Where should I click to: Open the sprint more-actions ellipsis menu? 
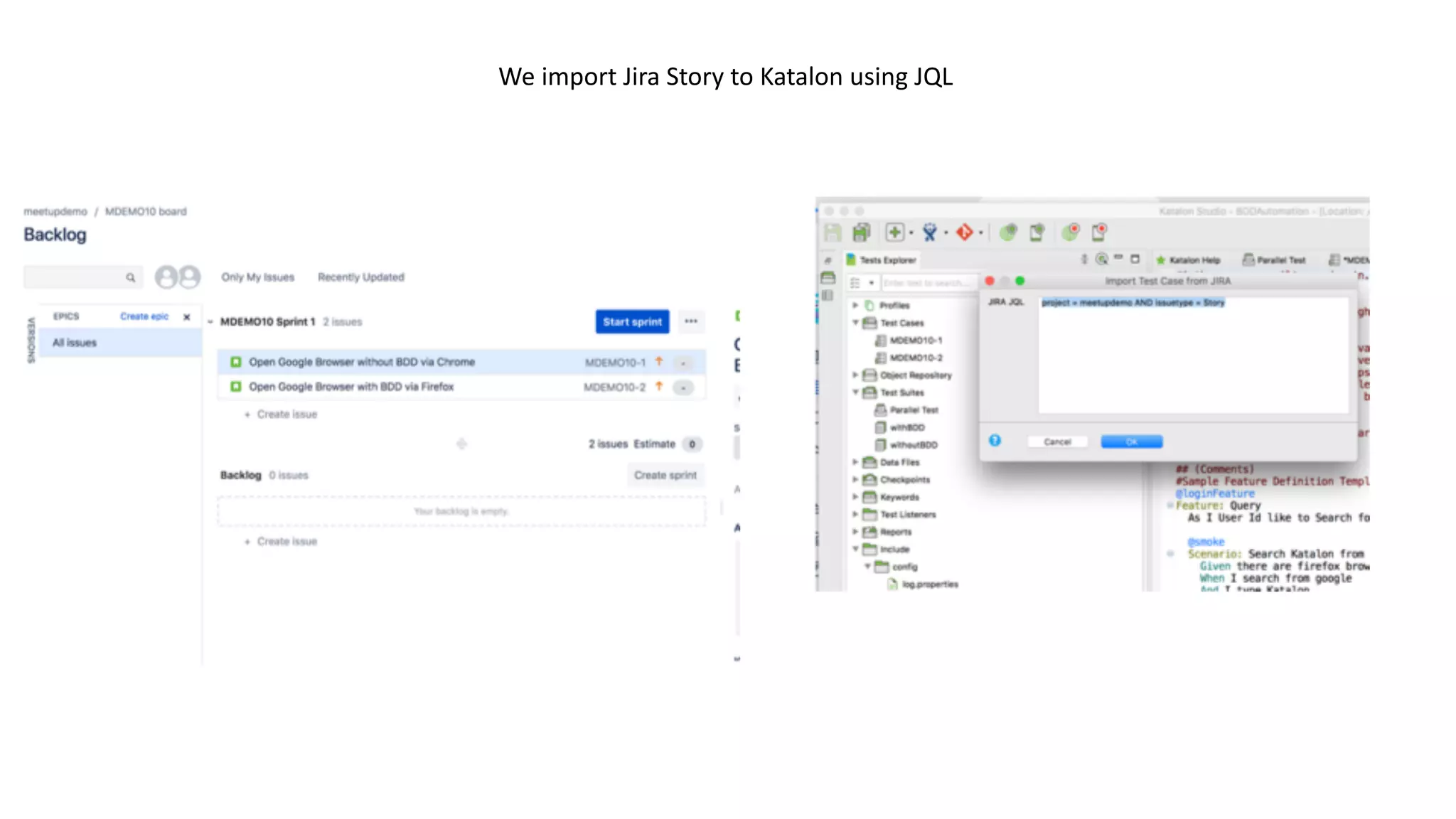tap(691, 321)
